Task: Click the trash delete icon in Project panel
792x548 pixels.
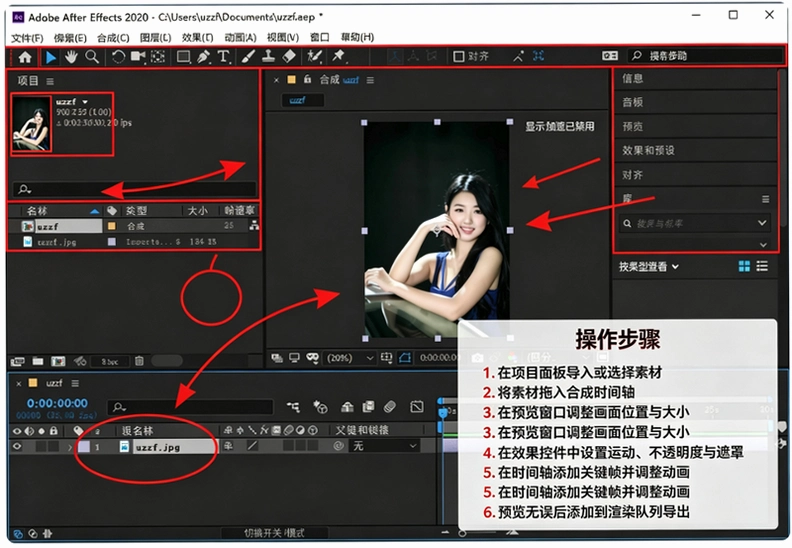Action: pyautogui.click(x=139, y=361)
